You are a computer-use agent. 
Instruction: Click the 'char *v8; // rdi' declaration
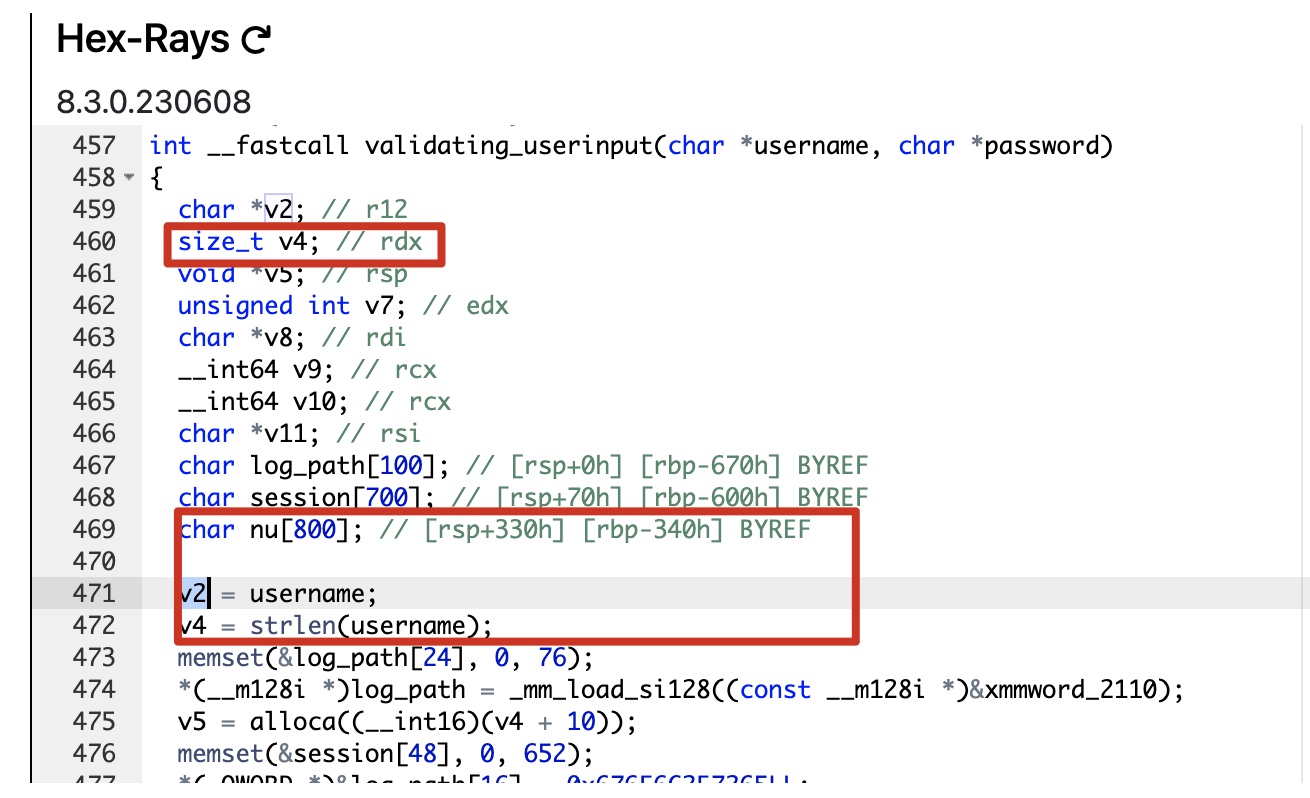click(x=292, y=338)
